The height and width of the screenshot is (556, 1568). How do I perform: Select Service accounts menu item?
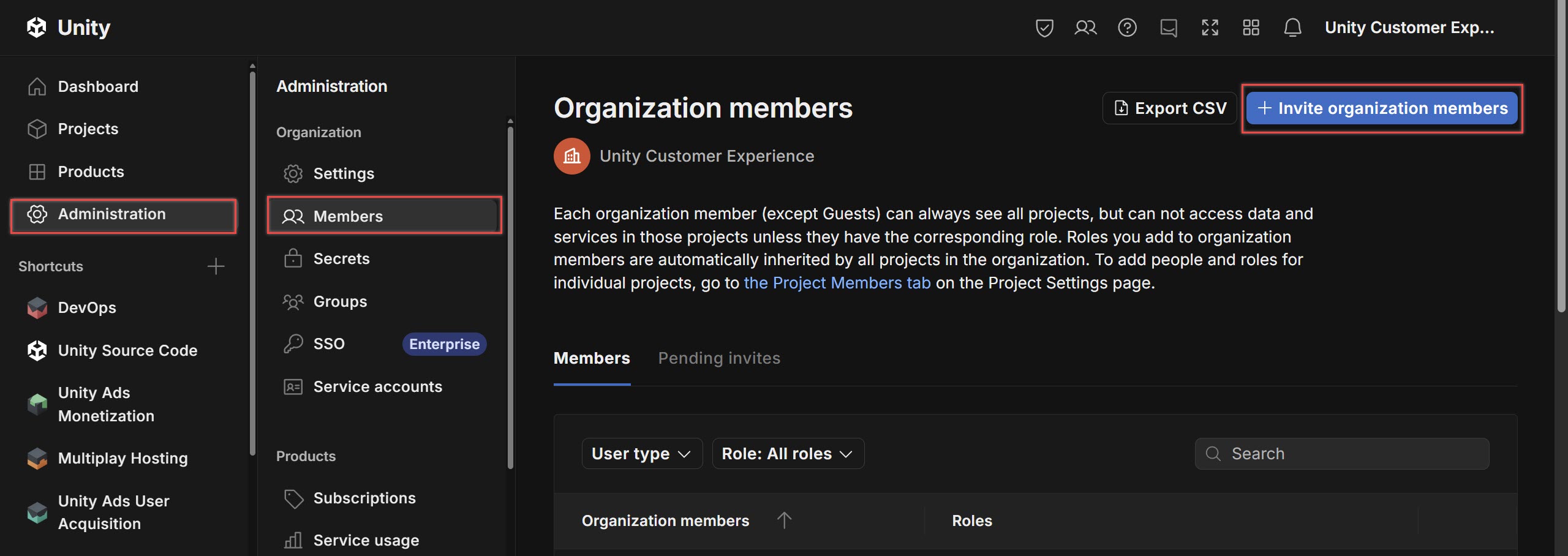tap(377, 387)
